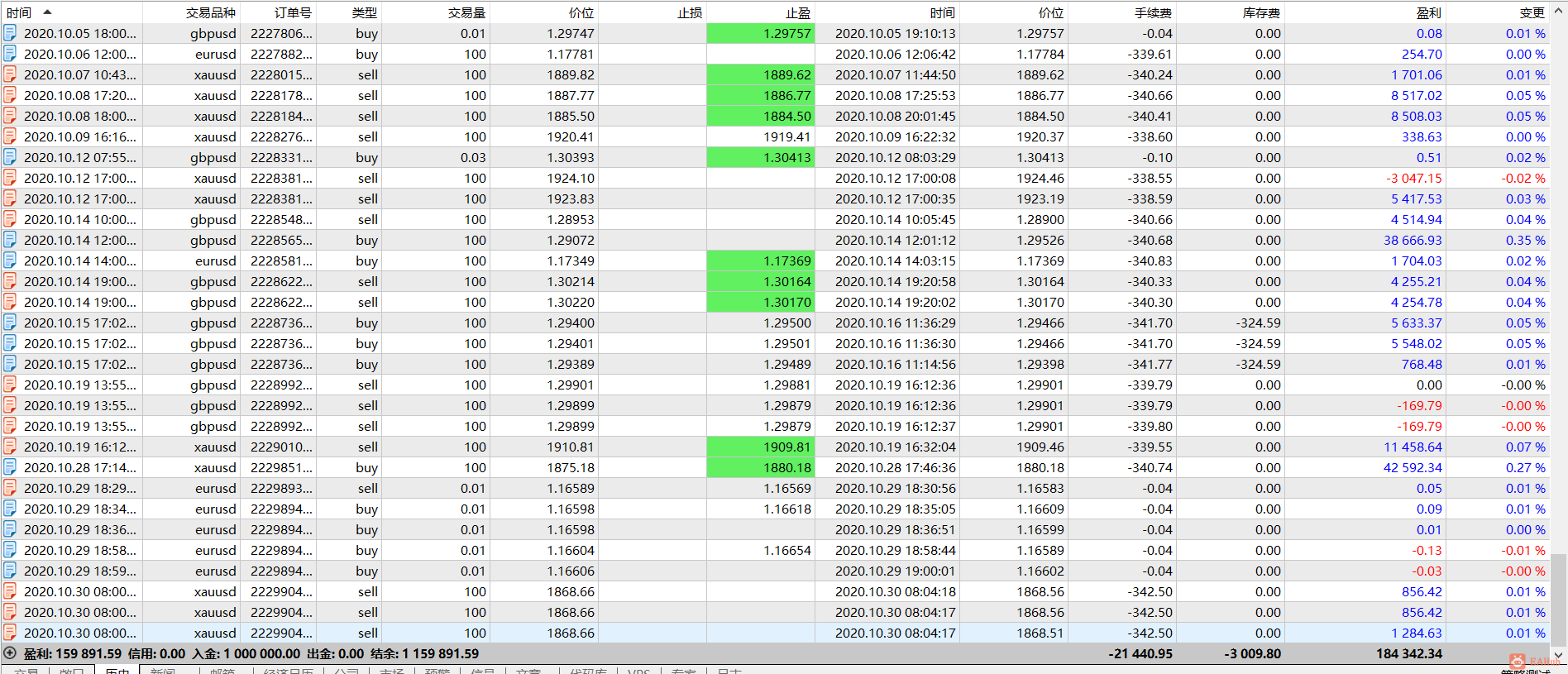Click the sell icon of the gbpusd trade priced 1.30220
This screenshot has height=674, width=1568.
(x=10, y=302)
